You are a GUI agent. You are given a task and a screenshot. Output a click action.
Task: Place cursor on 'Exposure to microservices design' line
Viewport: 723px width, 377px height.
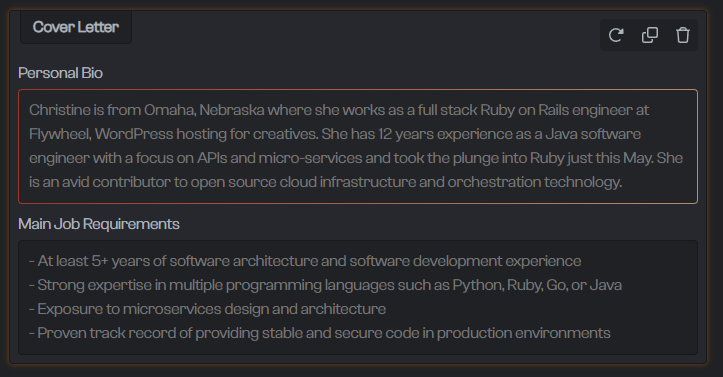click(207, 309)
